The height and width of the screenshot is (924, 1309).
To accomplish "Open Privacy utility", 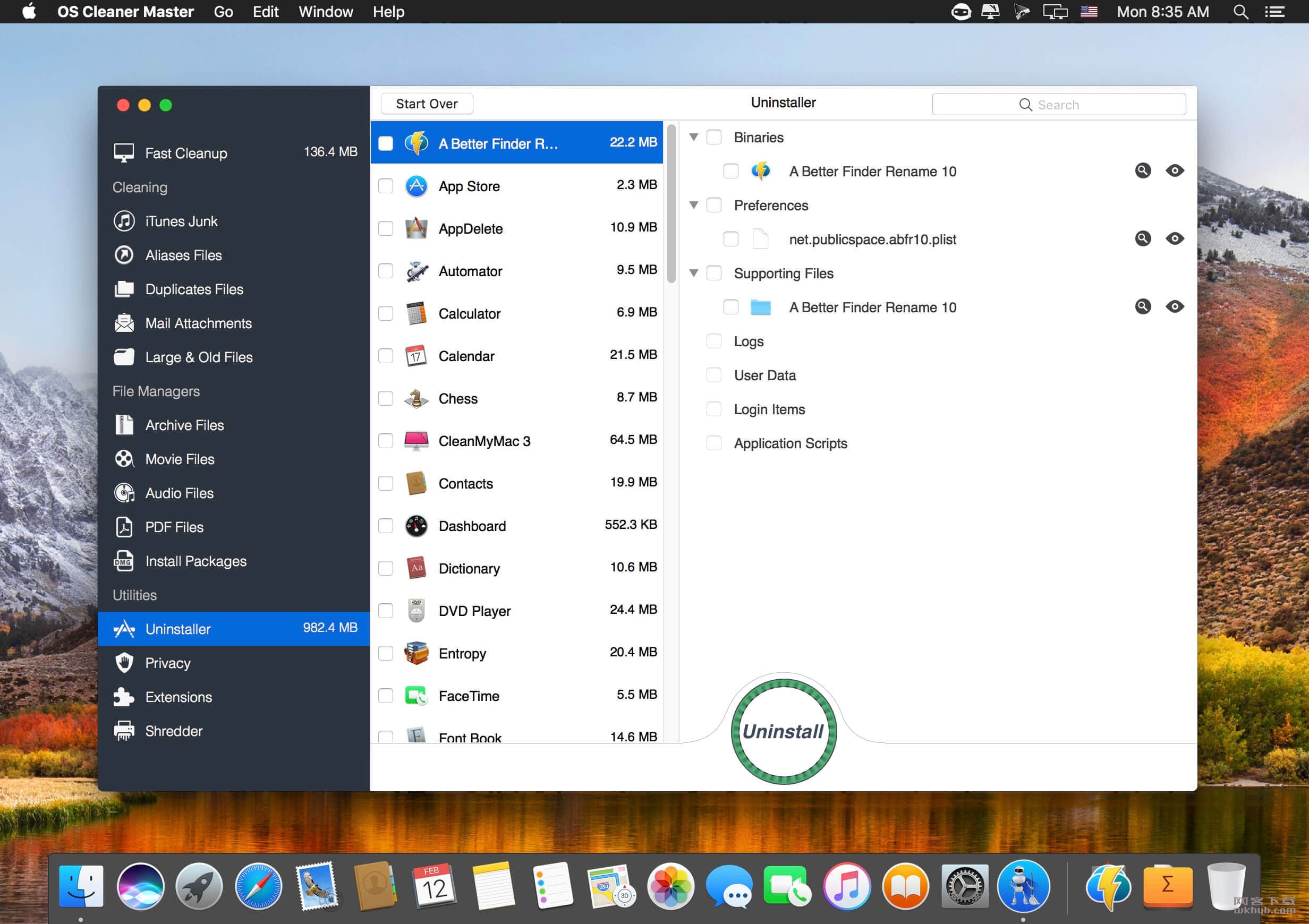I will click(x=234, y=663).
